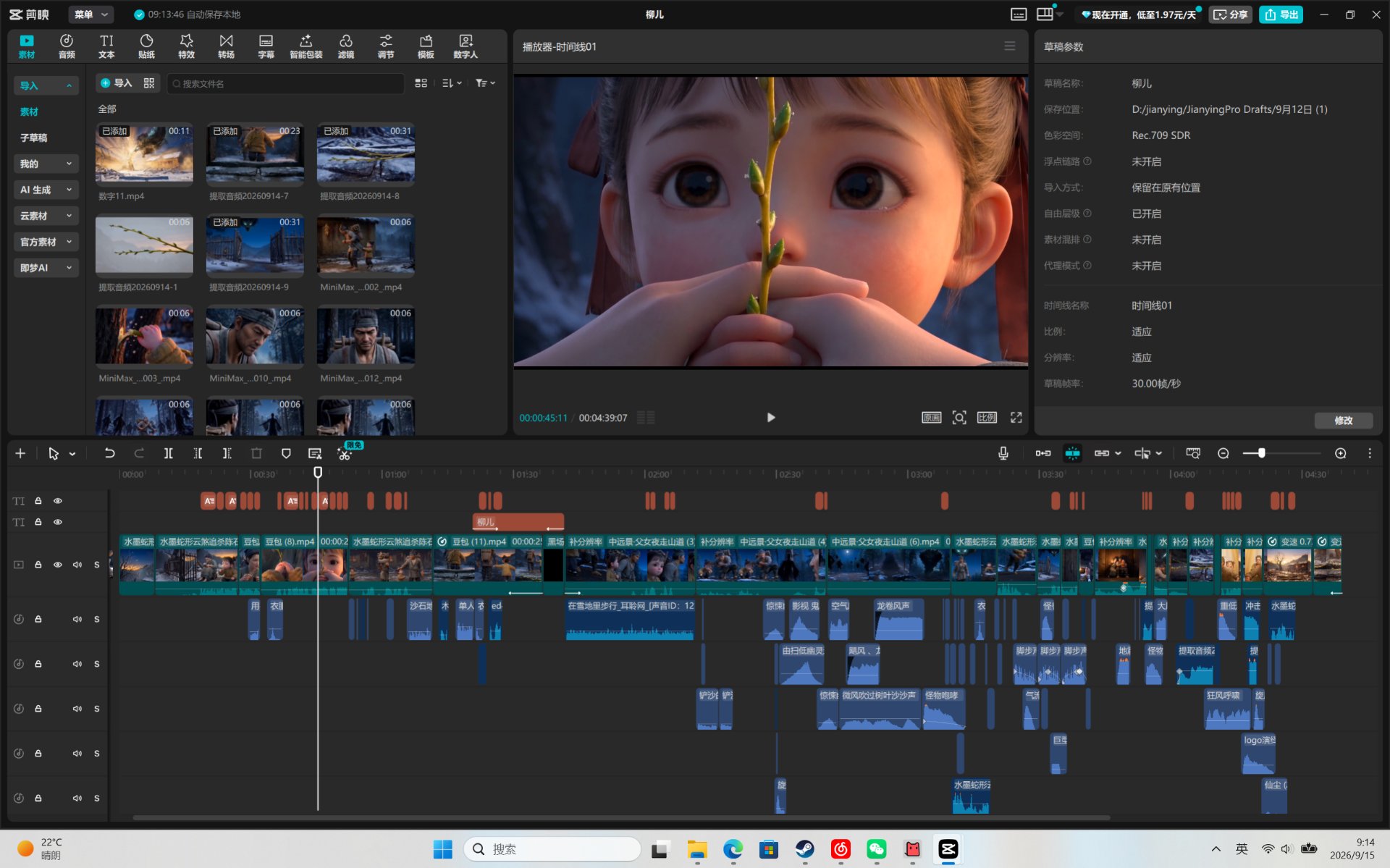Open the media filter dropdown
Viewport: 1390px width, 868px height.
(x=485, y=83)
